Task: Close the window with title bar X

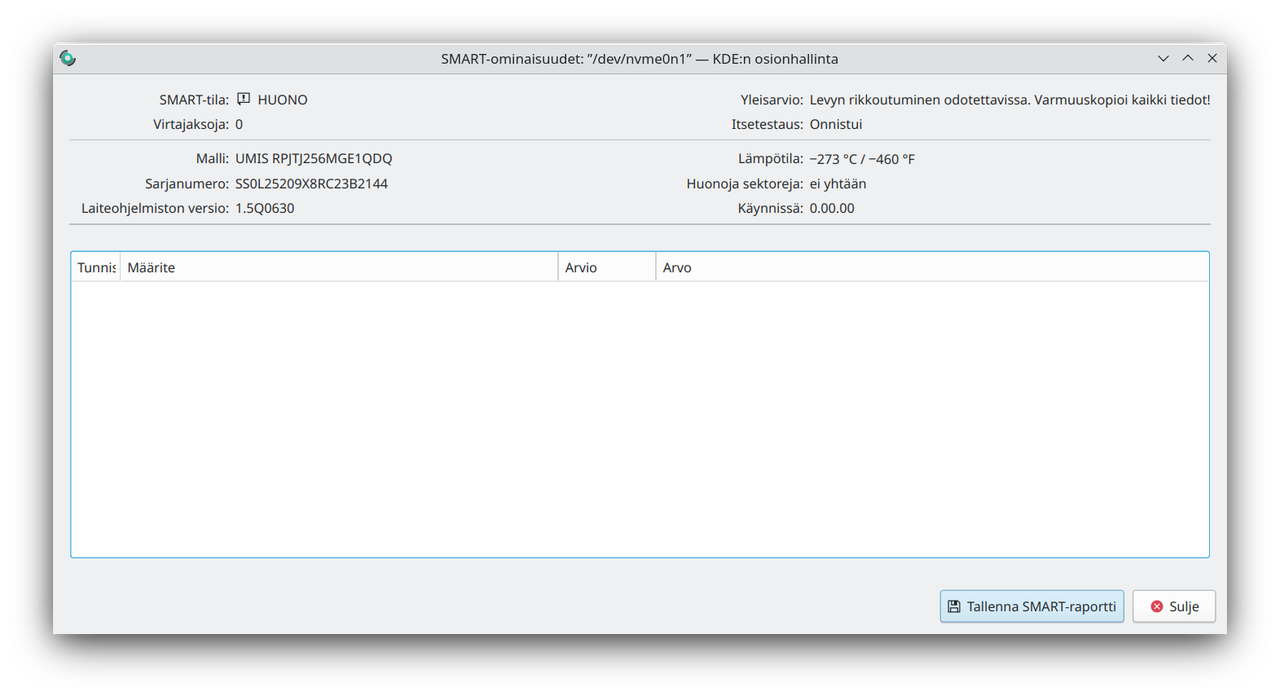Action: pyautogui.click(x=1212, y=58)
